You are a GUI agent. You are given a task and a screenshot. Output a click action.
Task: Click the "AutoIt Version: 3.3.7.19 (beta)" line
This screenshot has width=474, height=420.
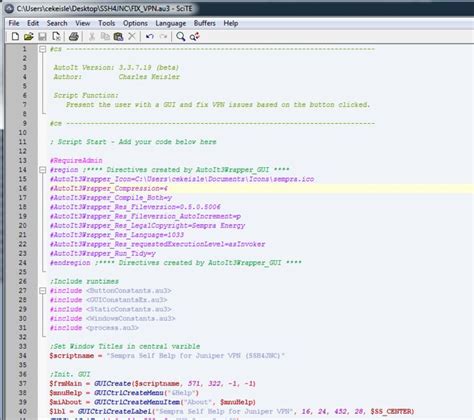(116, 67)
